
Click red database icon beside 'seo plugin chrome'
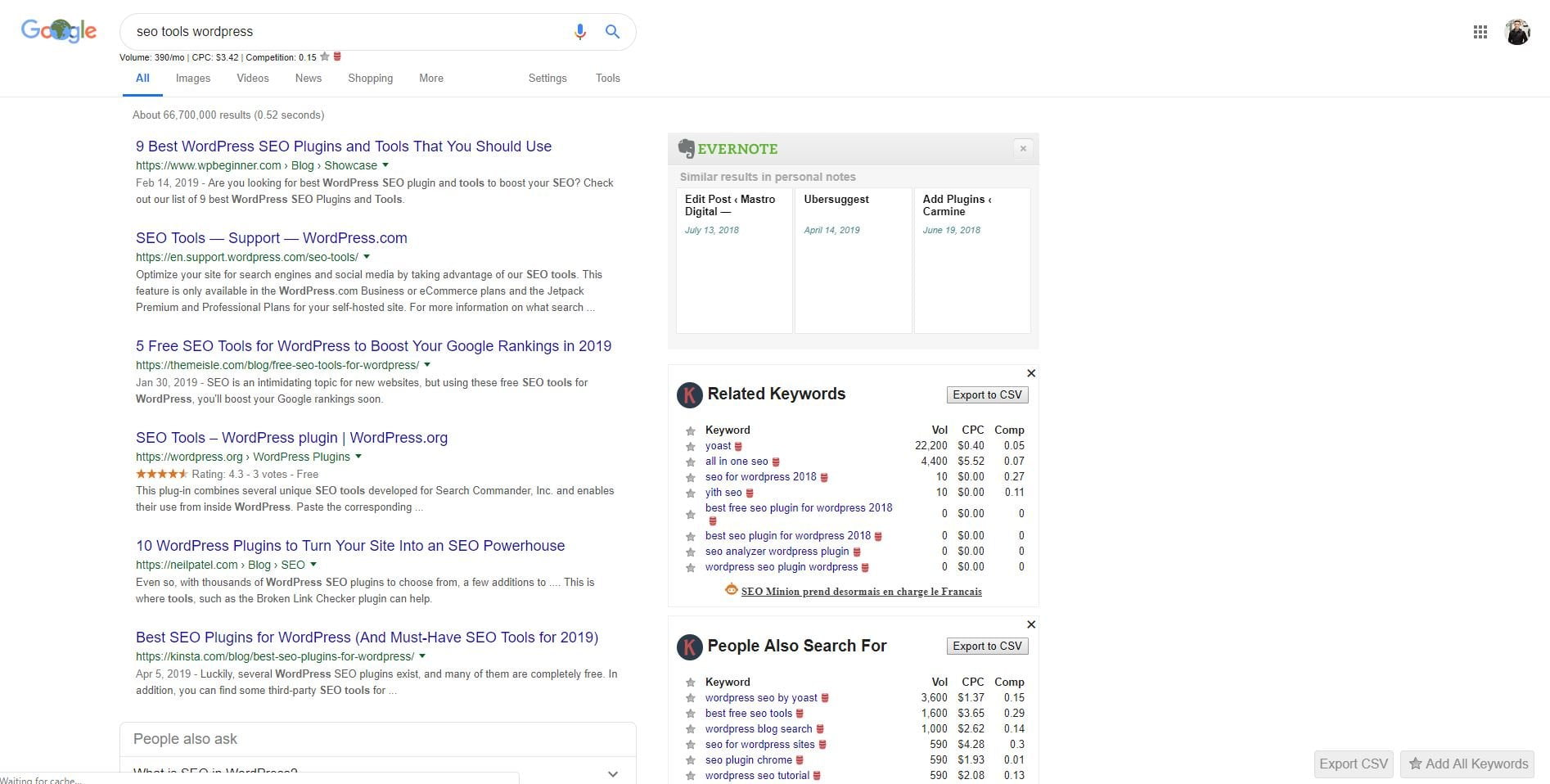click(x=800, y=760)
